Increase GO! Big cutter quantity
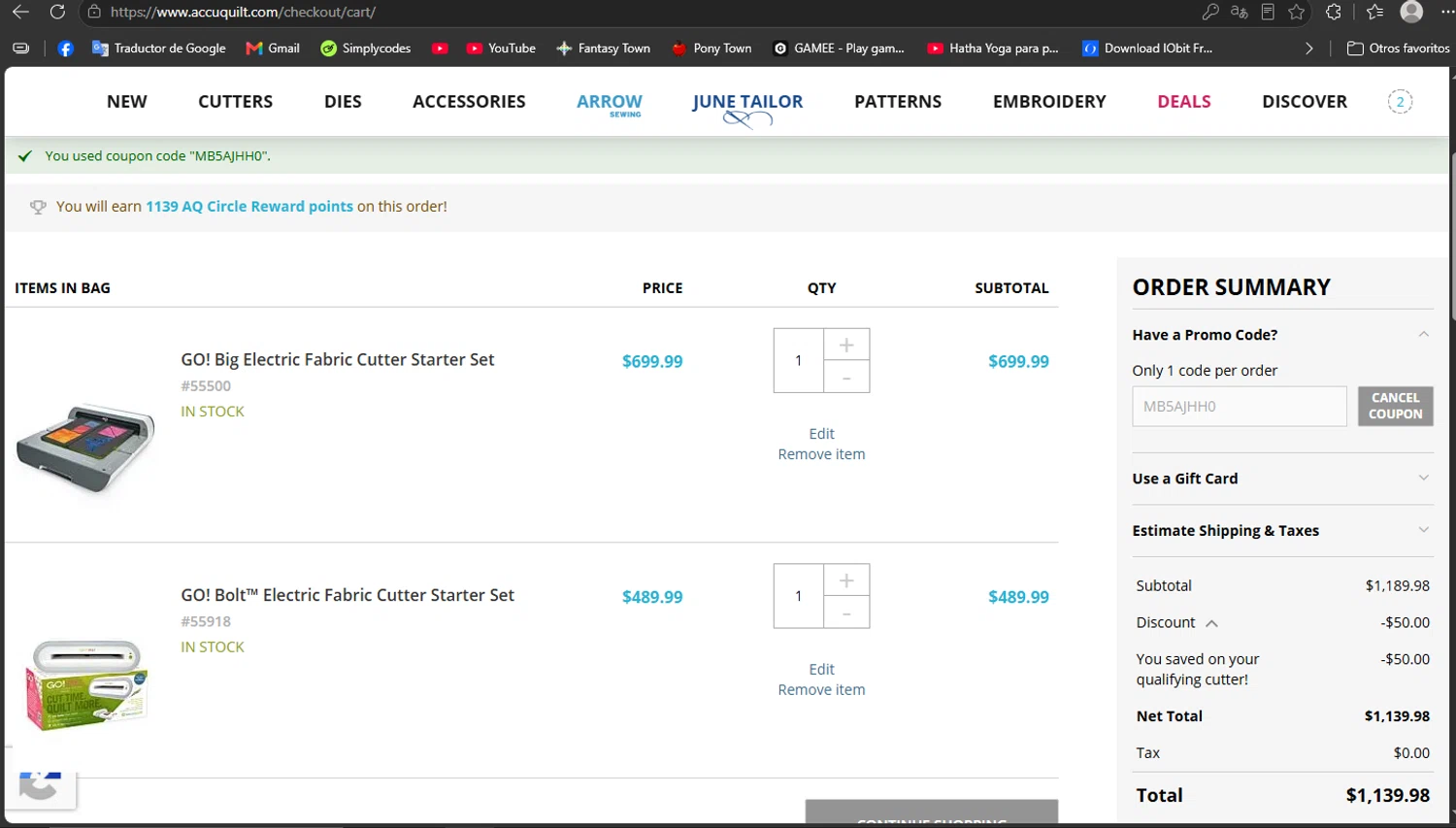 [x=846, y=345]
